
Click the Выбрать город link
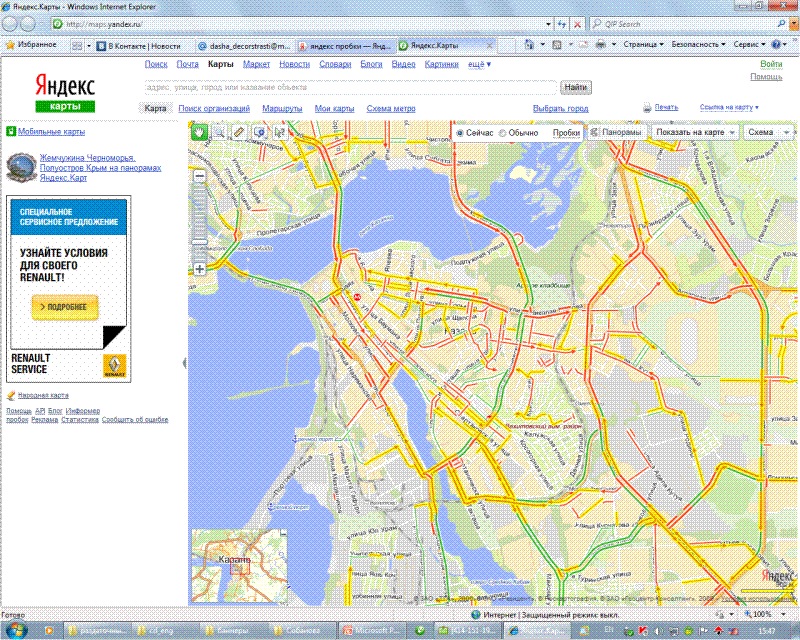[560, 108]
